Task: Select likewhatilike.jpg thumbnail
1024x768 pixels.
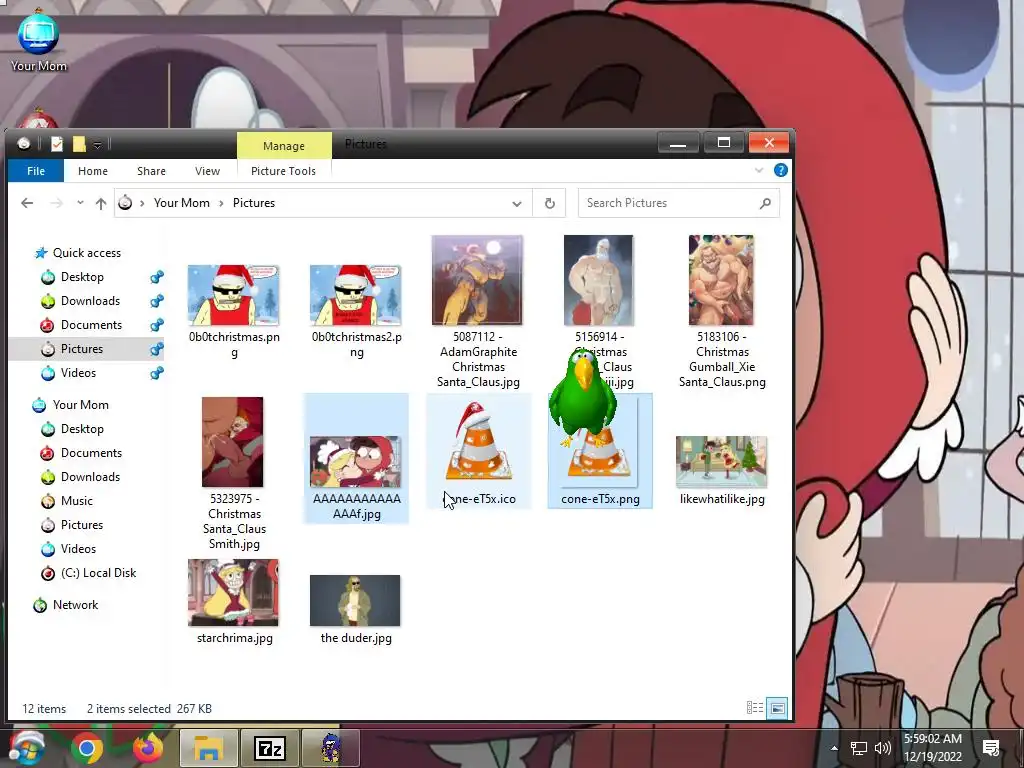Action: [x=721, y=462]
